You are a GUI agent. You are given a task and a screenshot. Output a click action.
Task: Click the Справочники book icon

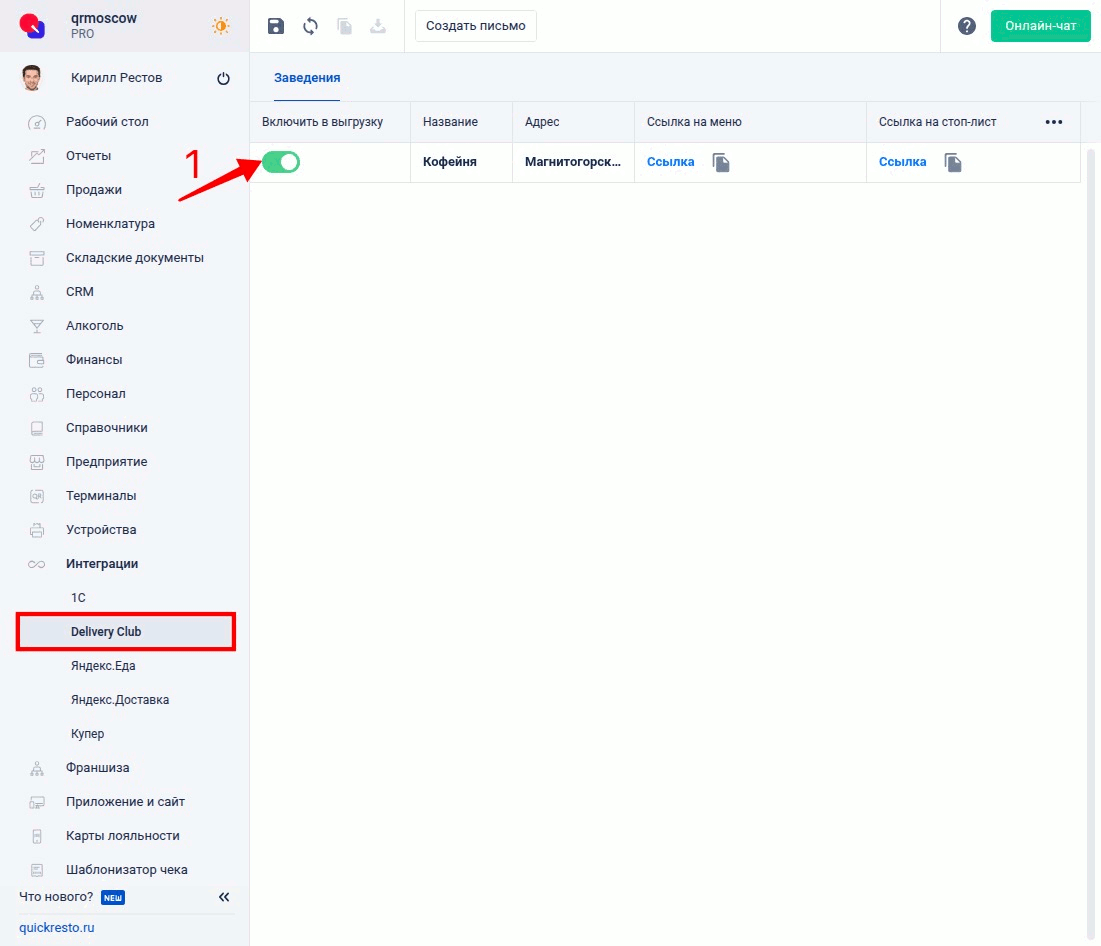pyautogui.click(x=37, y=428)
